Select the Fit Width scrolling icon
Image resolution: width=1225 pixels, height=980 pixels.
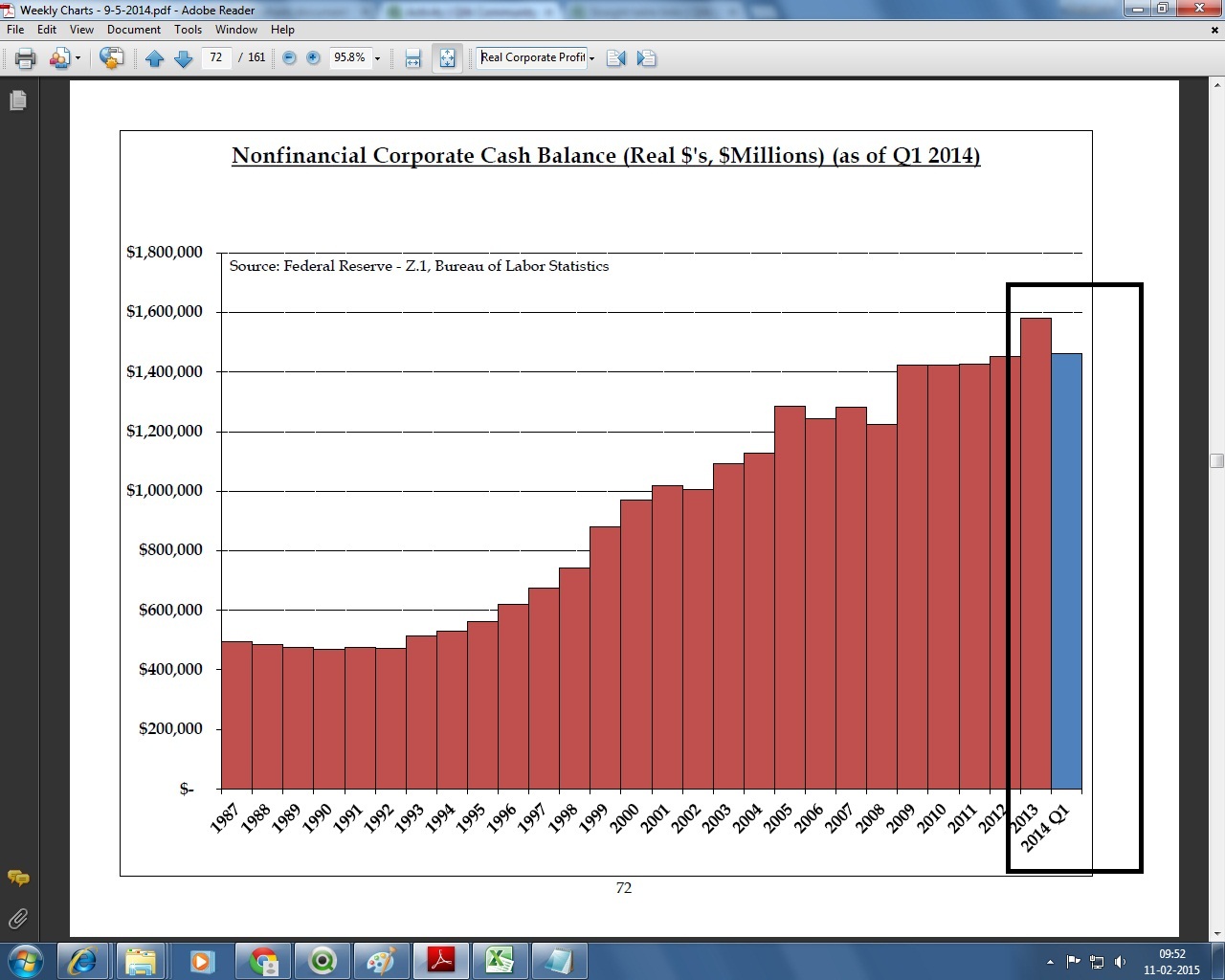413,58
